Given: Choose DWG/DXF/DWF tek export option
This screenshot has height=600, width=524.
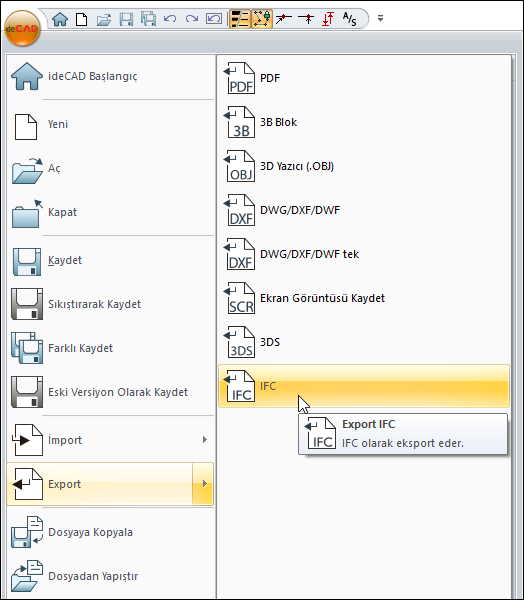Looking at the screenshot, I should tap(364, 254).
